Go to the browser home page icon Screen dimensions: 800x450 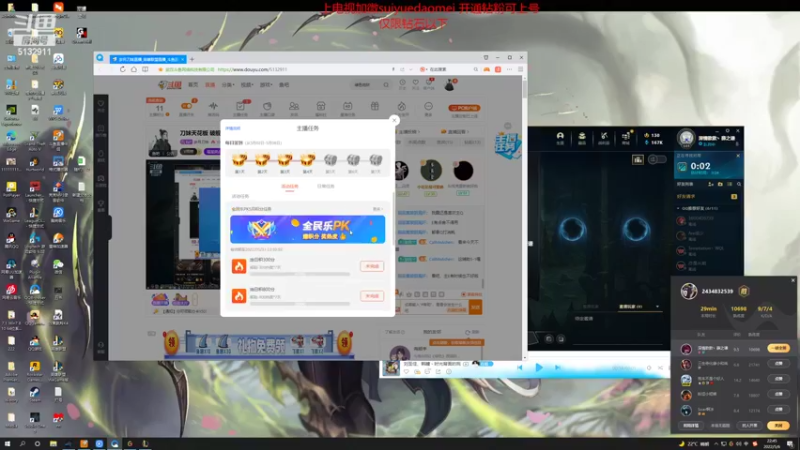click(x=134, y=69)
